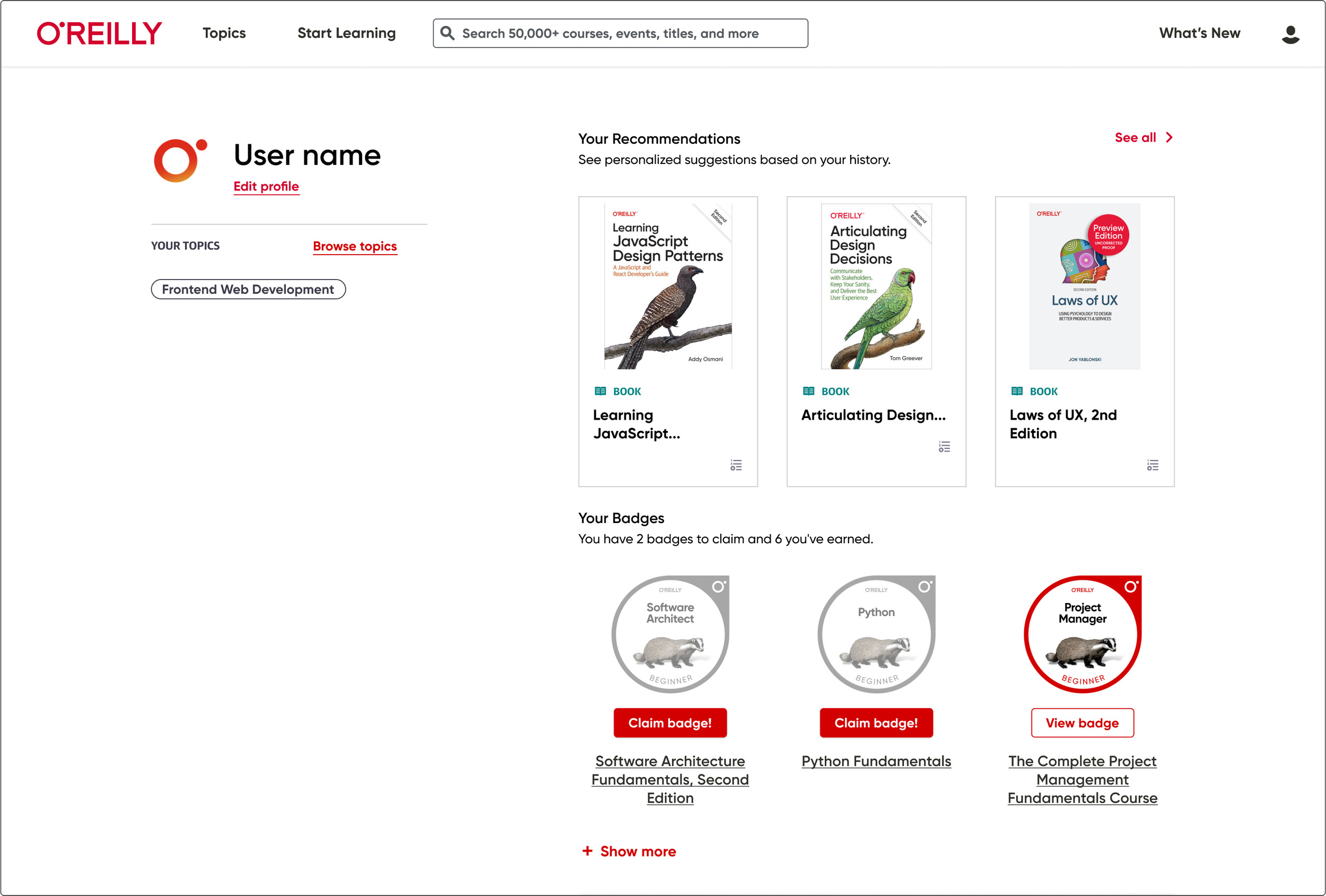Image resolution: width=1326 pixels, height=896 pixels.
Task: Click the Python badge image
Action: (x=876, y=634)
